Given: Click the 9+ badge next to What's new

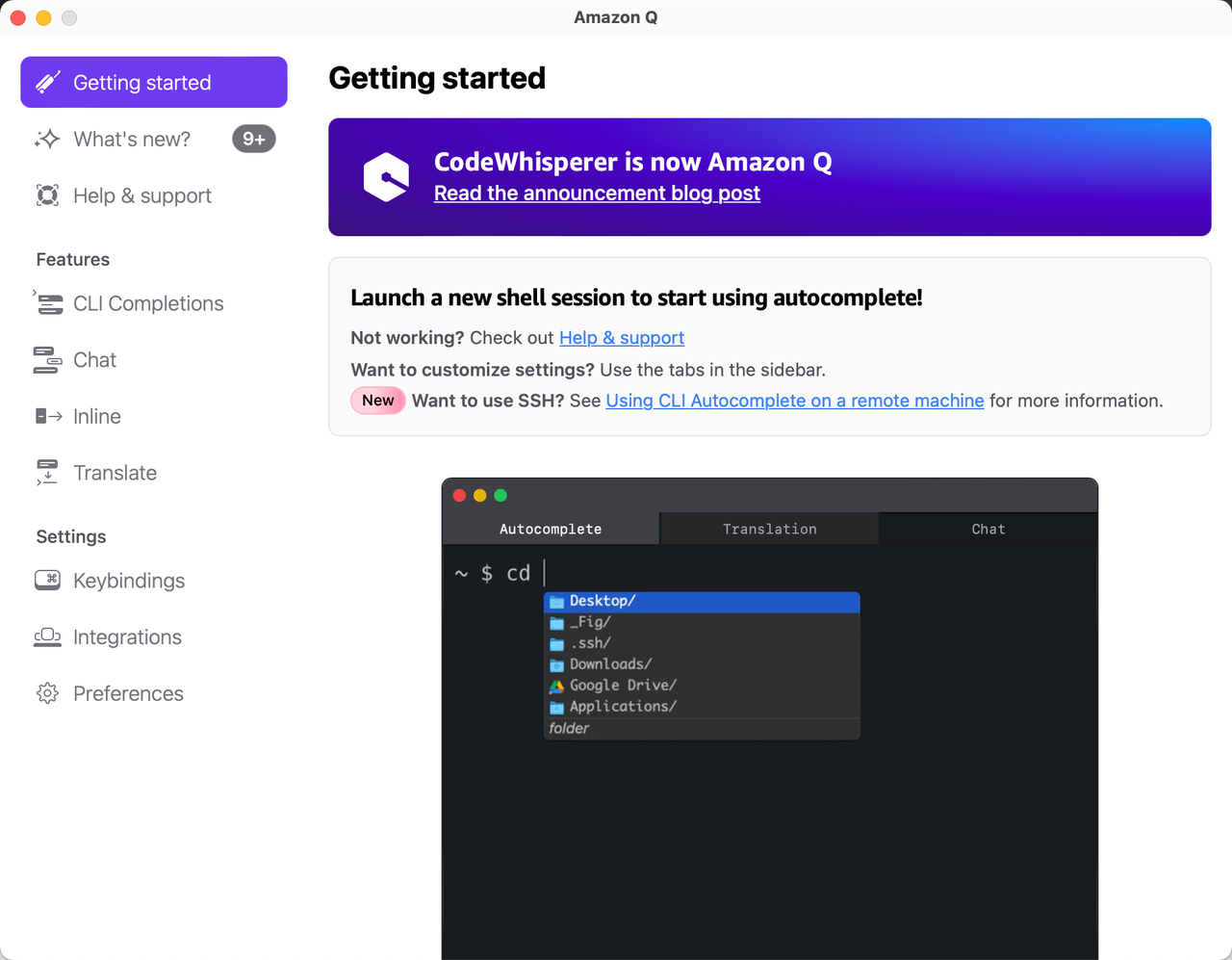Looking at the screenshot, I should click(254, 139).
